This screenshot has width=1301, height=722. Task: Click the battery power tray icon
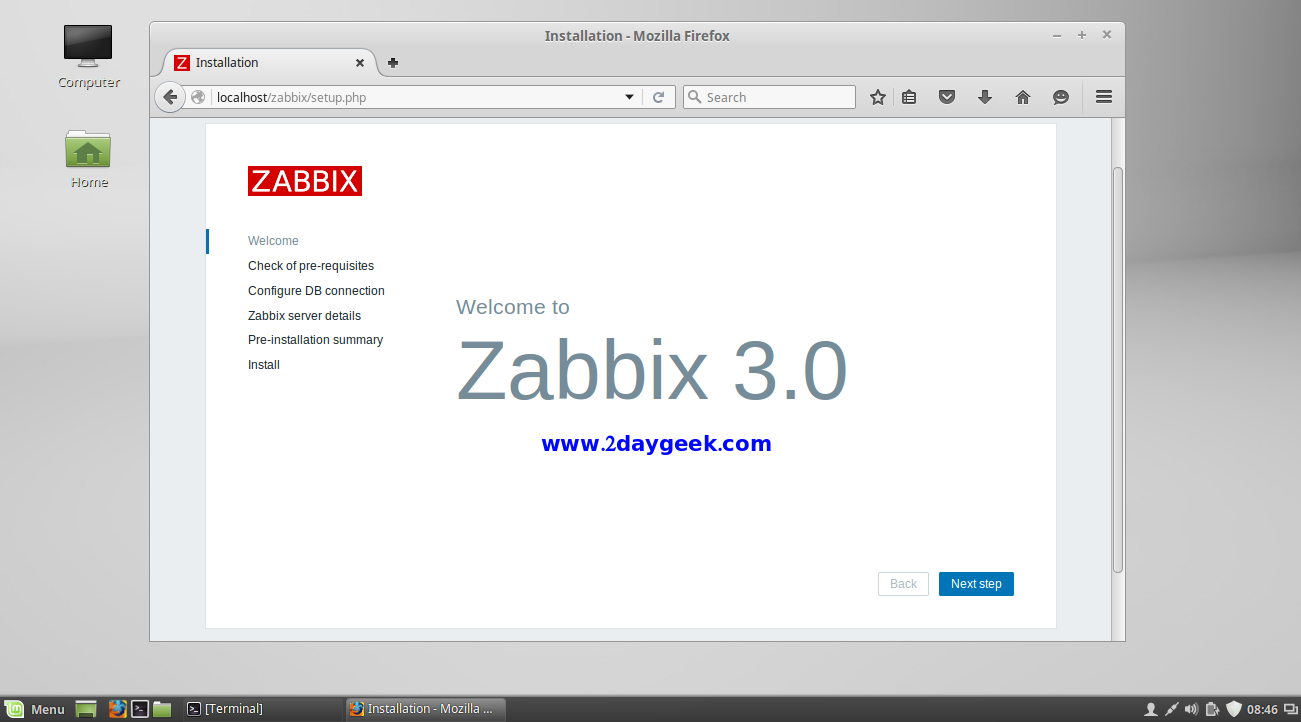(x=1212, y=709)
